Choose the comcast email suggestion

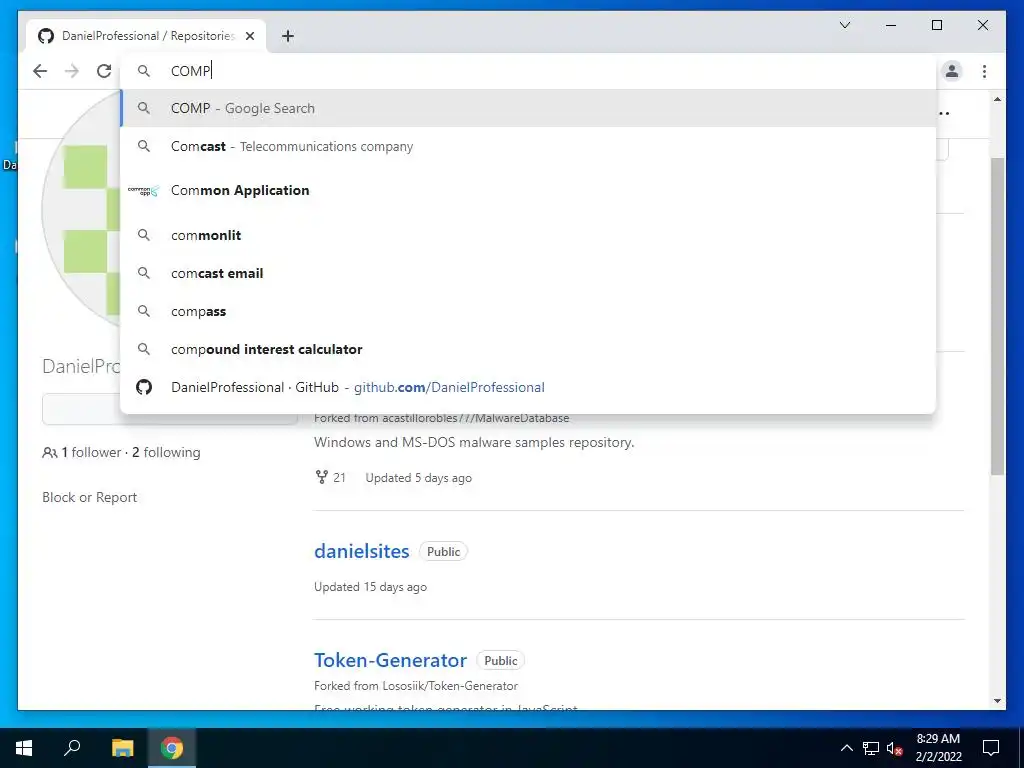click(x=528, y=273)
